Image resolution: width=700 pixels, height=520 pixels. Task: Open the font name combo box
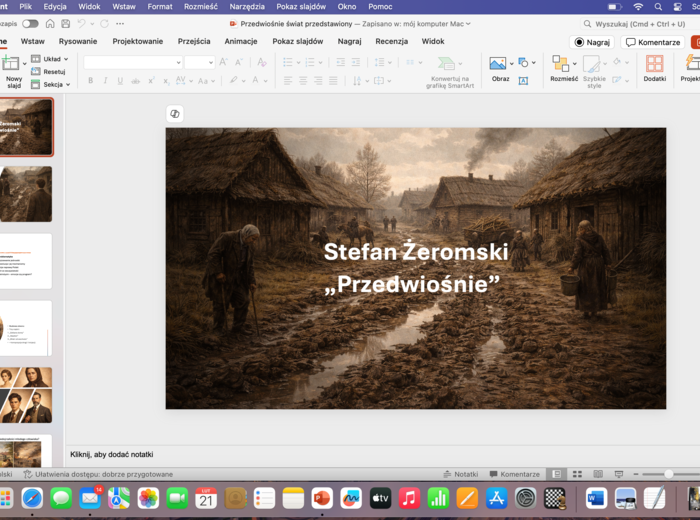(x=131, y=62)
